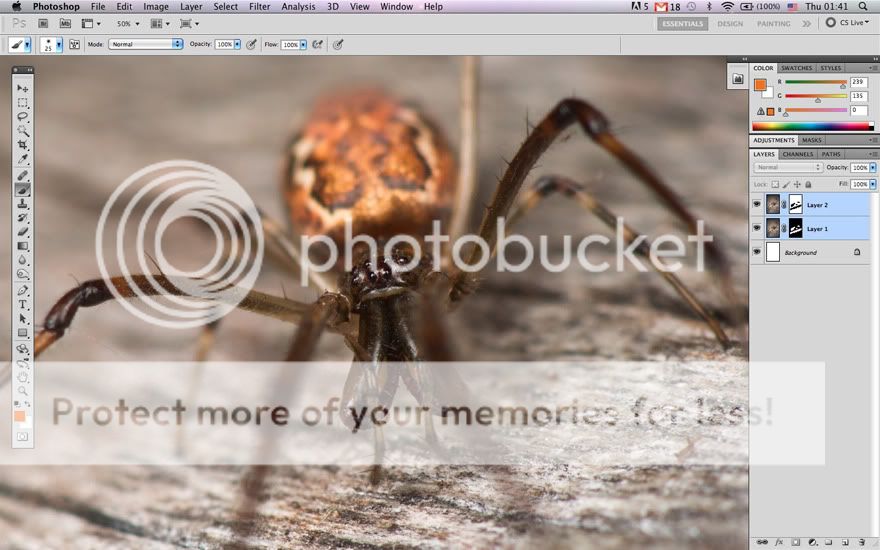
Task: Click the layer styles fx icon
Action: pyautogui.click(x=779, y=542)
